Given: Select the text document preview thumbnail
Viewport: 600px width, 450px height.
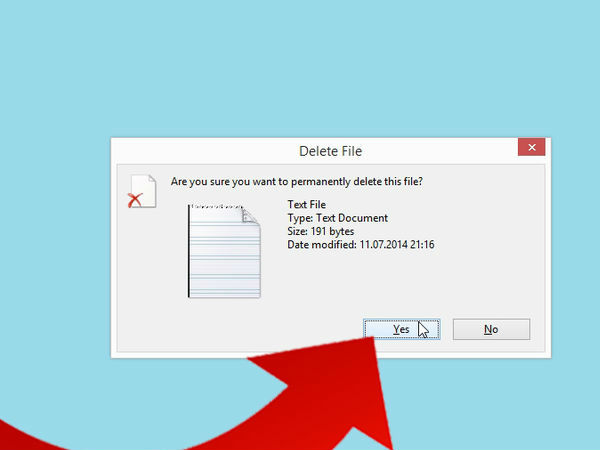Looking at the screenshot, I should click(224, 250).
